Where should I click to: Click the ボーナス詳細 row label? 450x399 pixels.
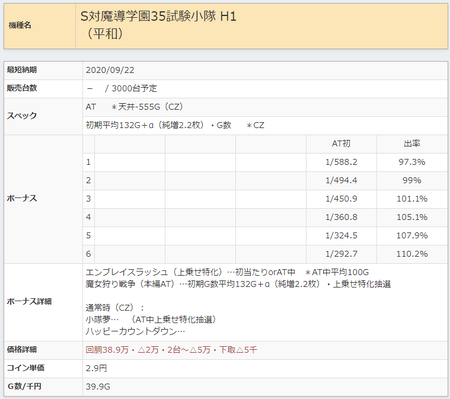coord(29,301)
